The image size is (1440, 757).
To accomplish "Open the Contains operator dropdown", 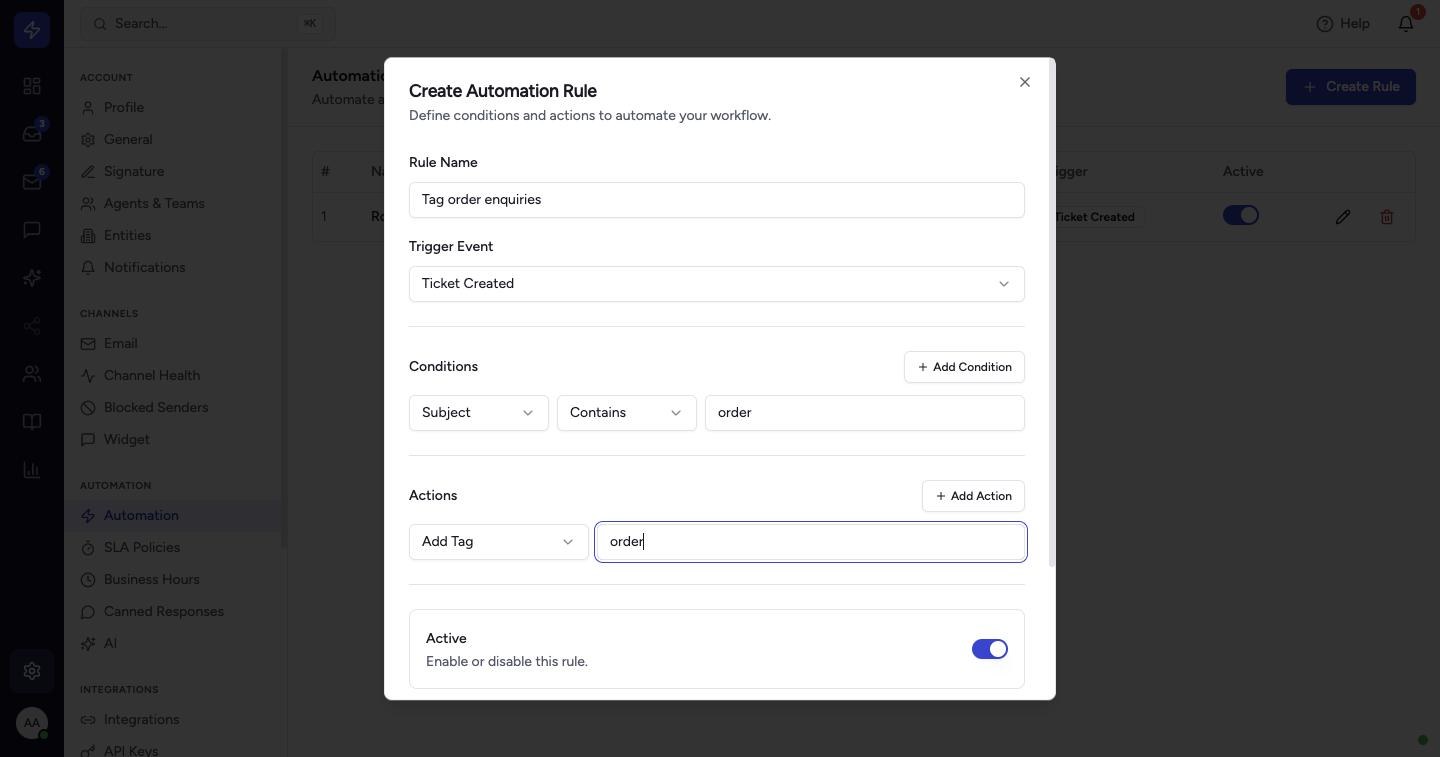I will pos(627,413).
